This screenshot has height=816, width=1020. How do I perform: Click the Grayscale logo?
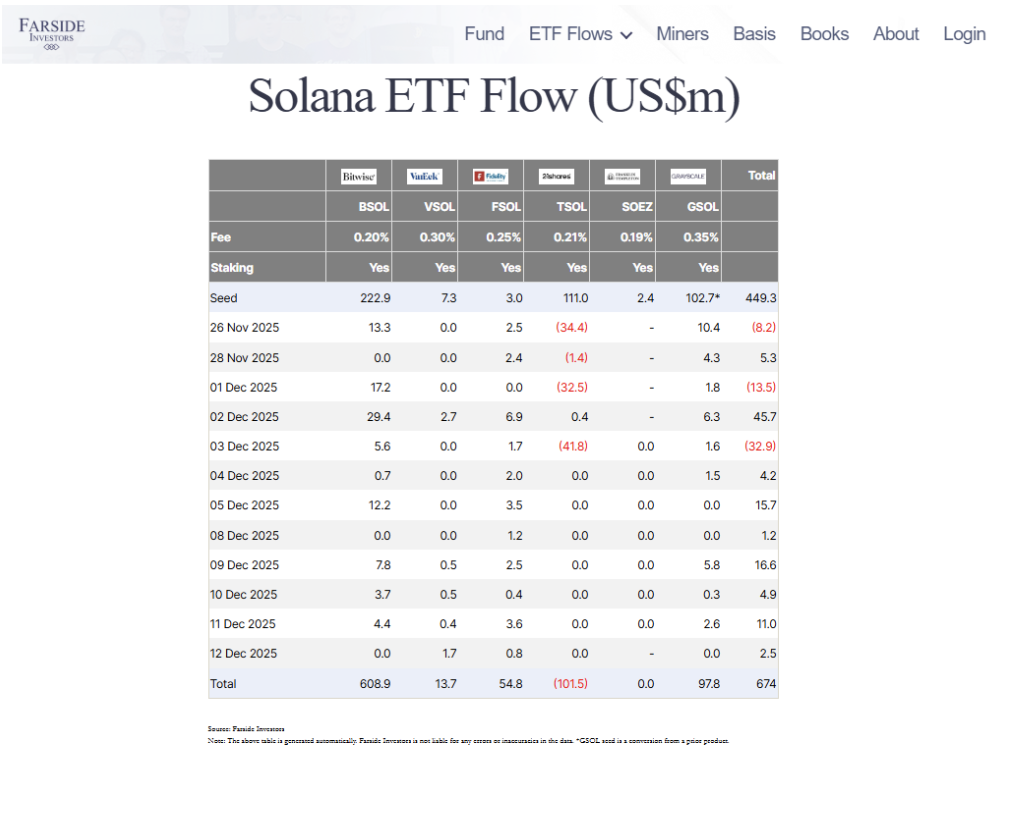[686, 175]
